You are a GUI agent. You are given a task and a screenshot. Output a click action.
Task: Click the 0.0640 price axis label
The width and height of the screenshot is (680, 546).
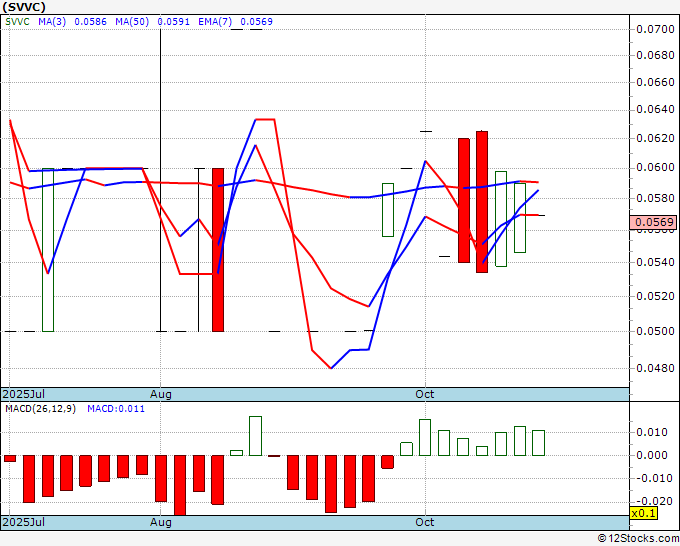[x=655, y=110]
